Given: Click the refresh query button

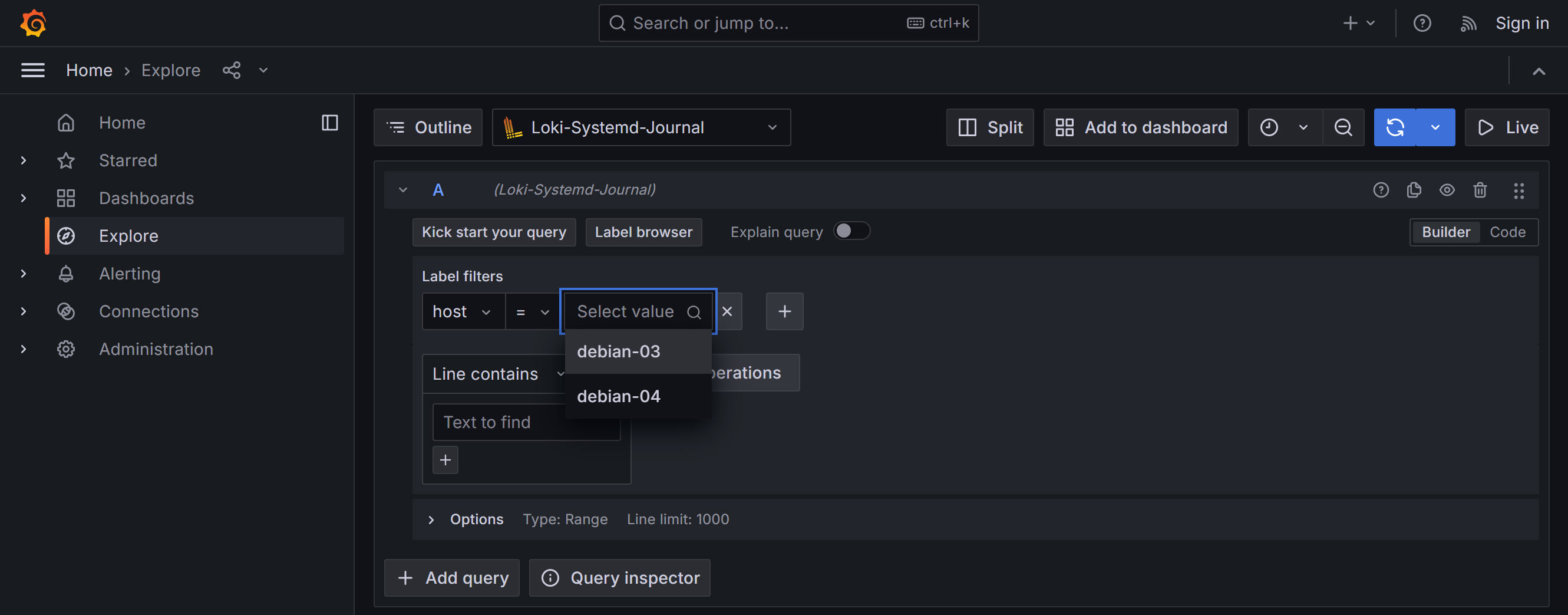Looking at the screenshot, I should [1395, 127].
